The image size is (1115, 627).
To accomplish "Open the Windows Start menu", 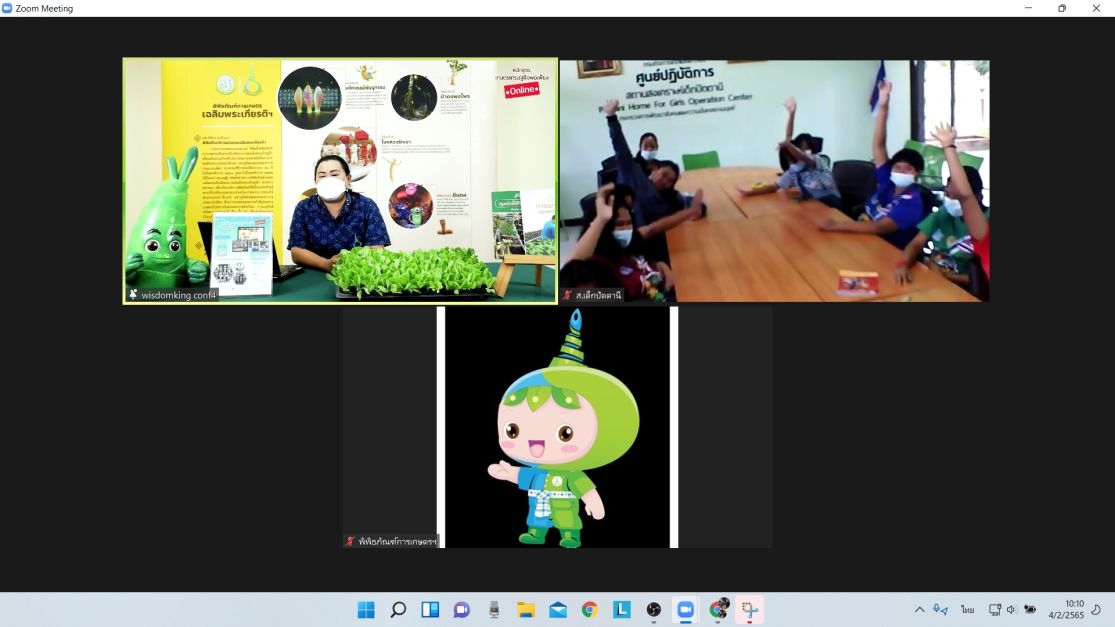I will (x=366, y=610).
